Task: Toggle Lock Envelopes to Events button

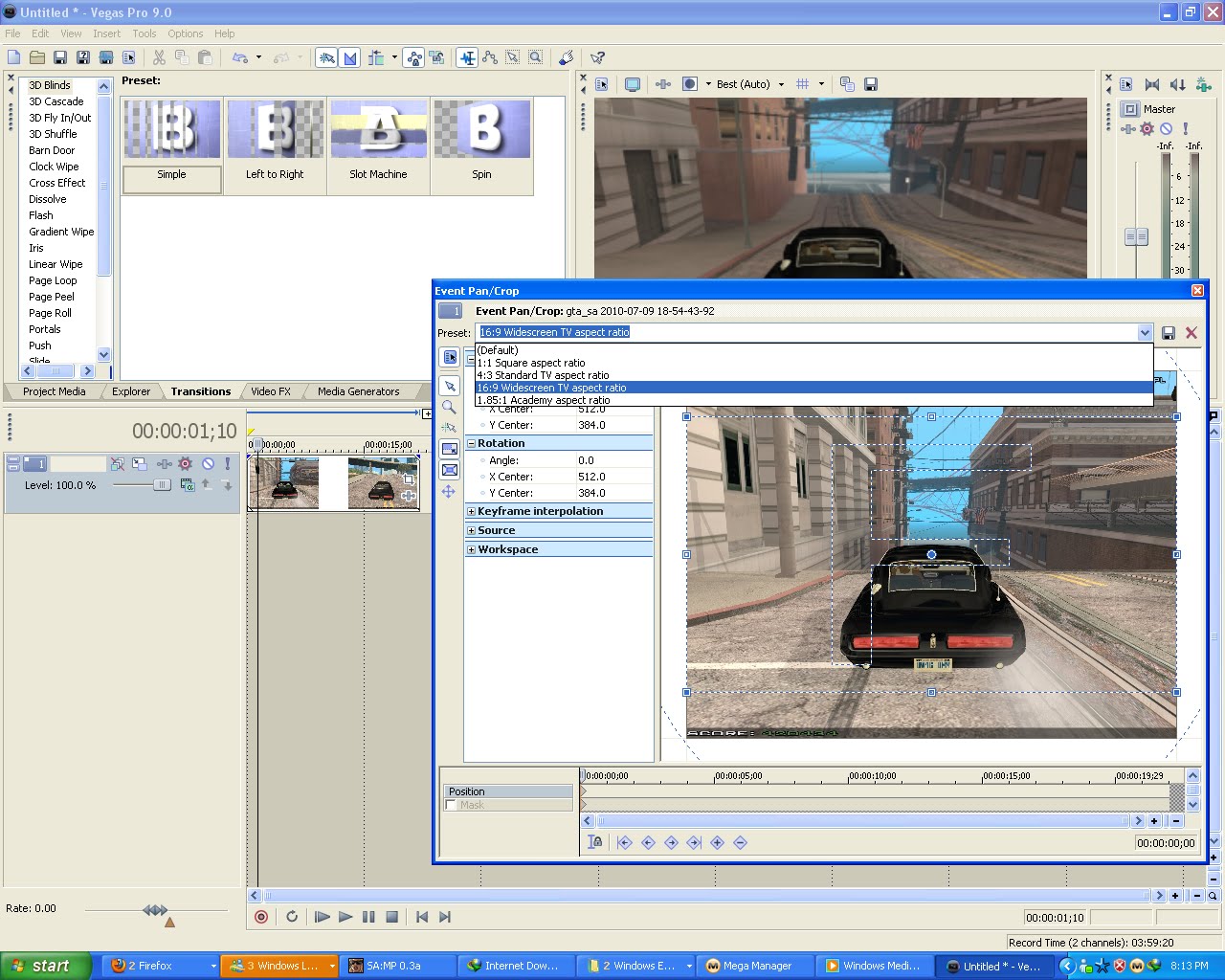Action: (x=413, y=57)
